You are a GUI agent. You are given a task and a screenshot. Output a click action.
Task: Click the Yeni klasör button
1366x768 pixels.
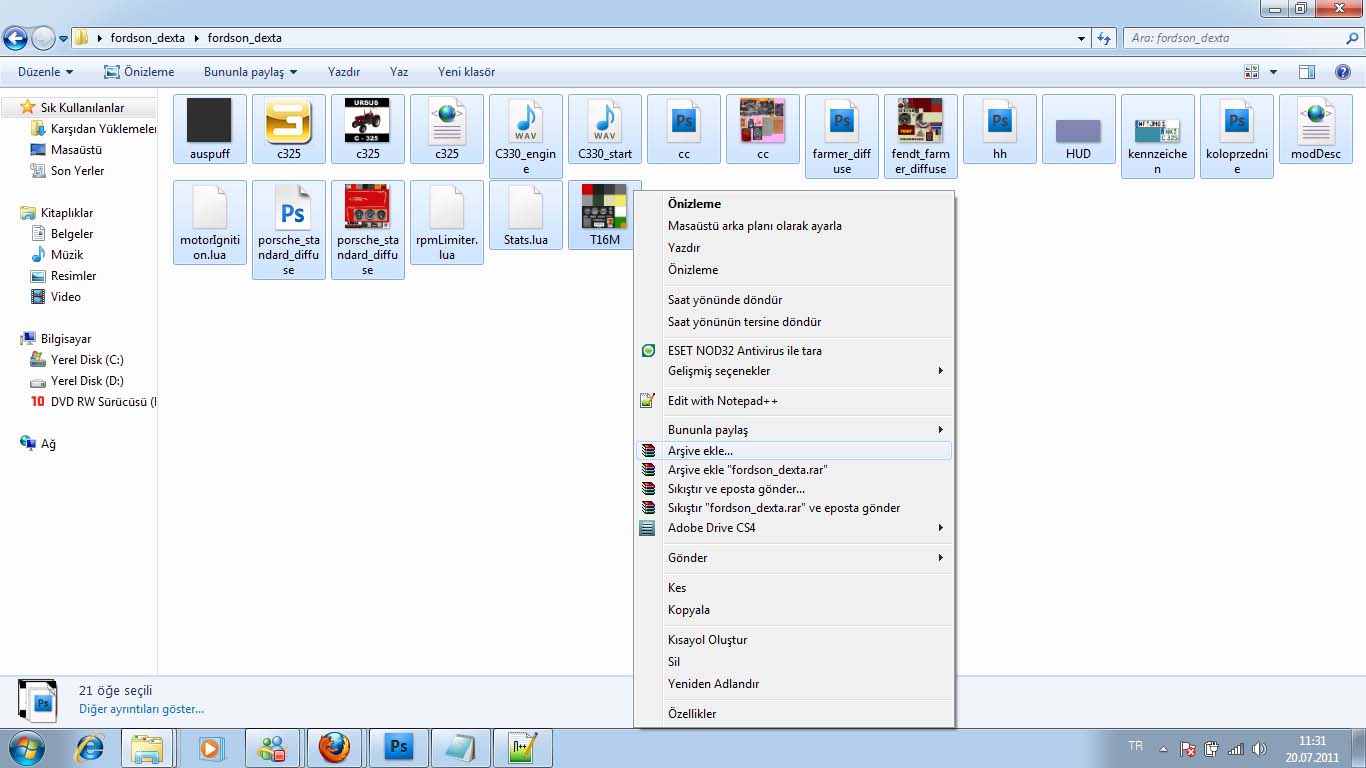[x=466, y=72]
